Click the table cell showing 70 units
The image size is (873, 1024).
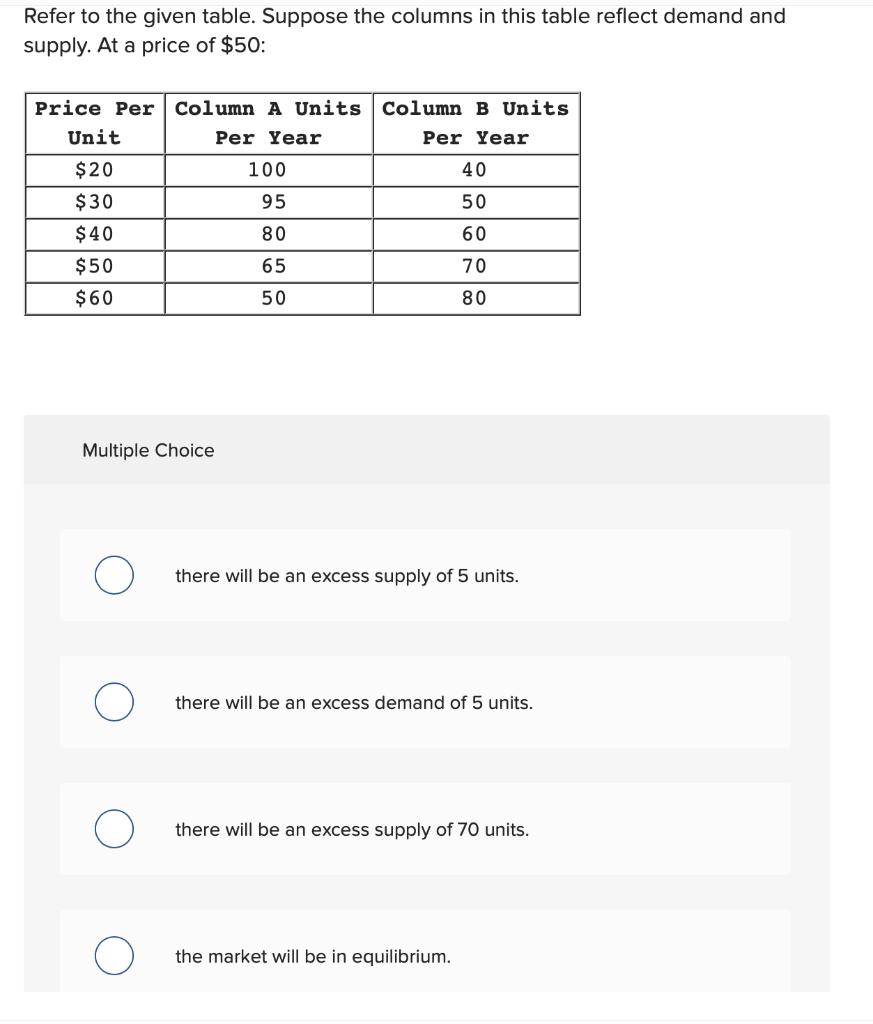tap(474, 266)
